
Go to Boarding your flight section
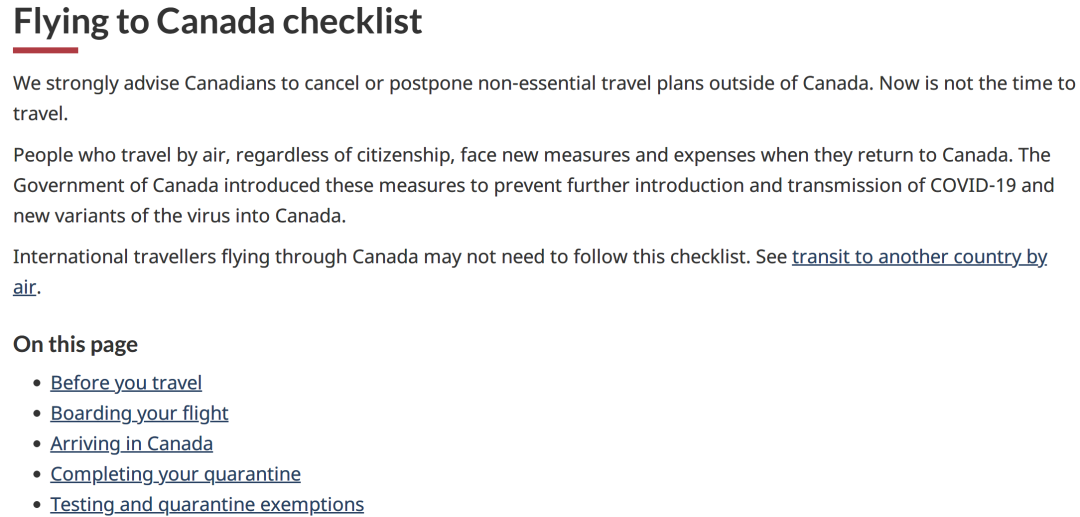(139, 413)
